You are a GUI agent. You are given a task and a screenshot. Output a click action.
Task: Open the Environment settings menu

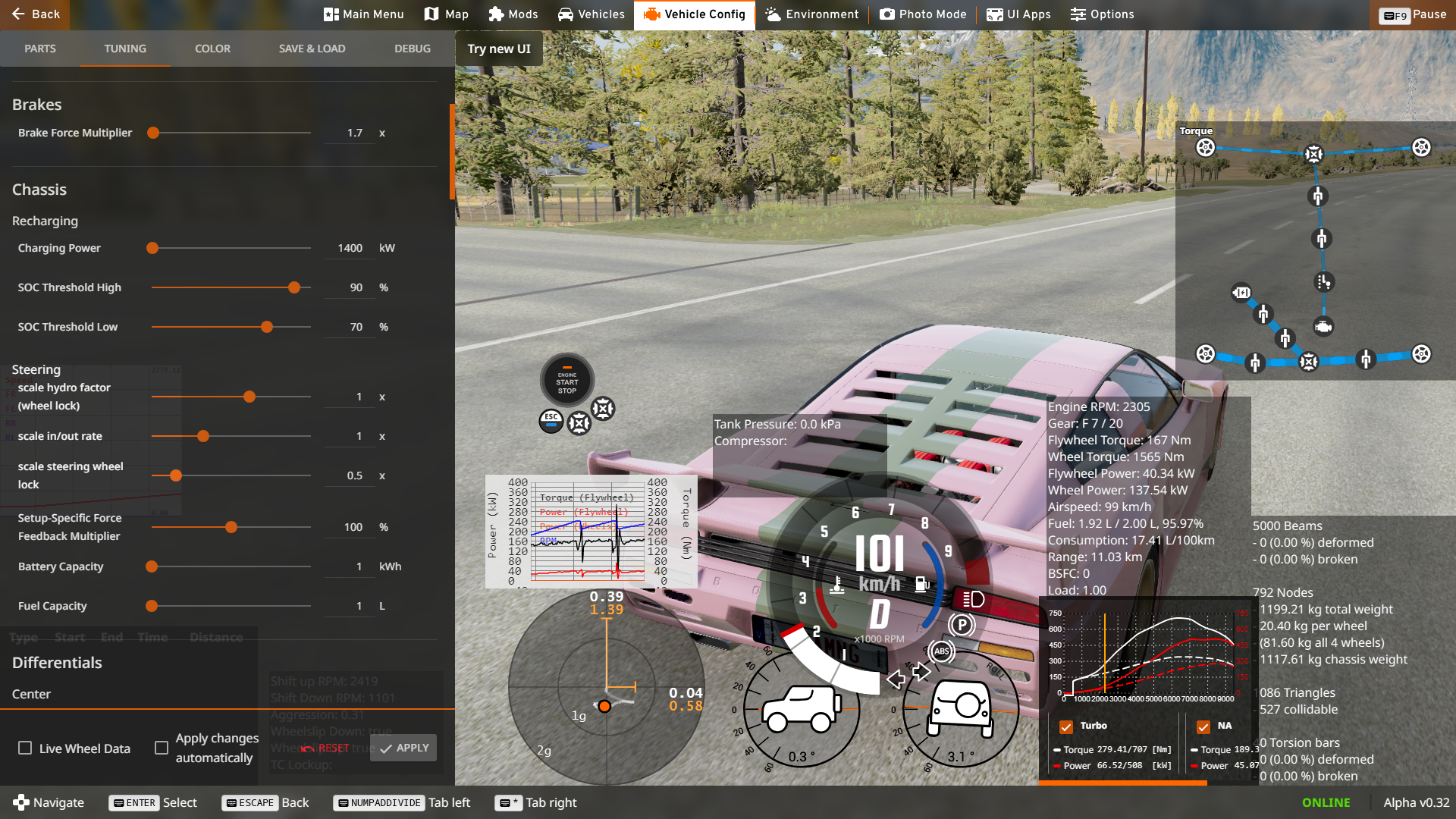[812, 14]
